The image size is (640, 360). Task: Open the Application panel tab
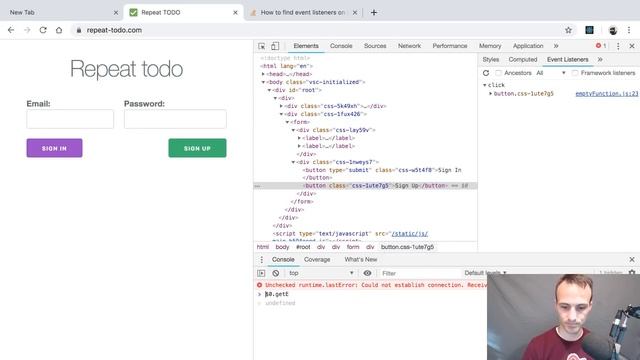[528, 46]
